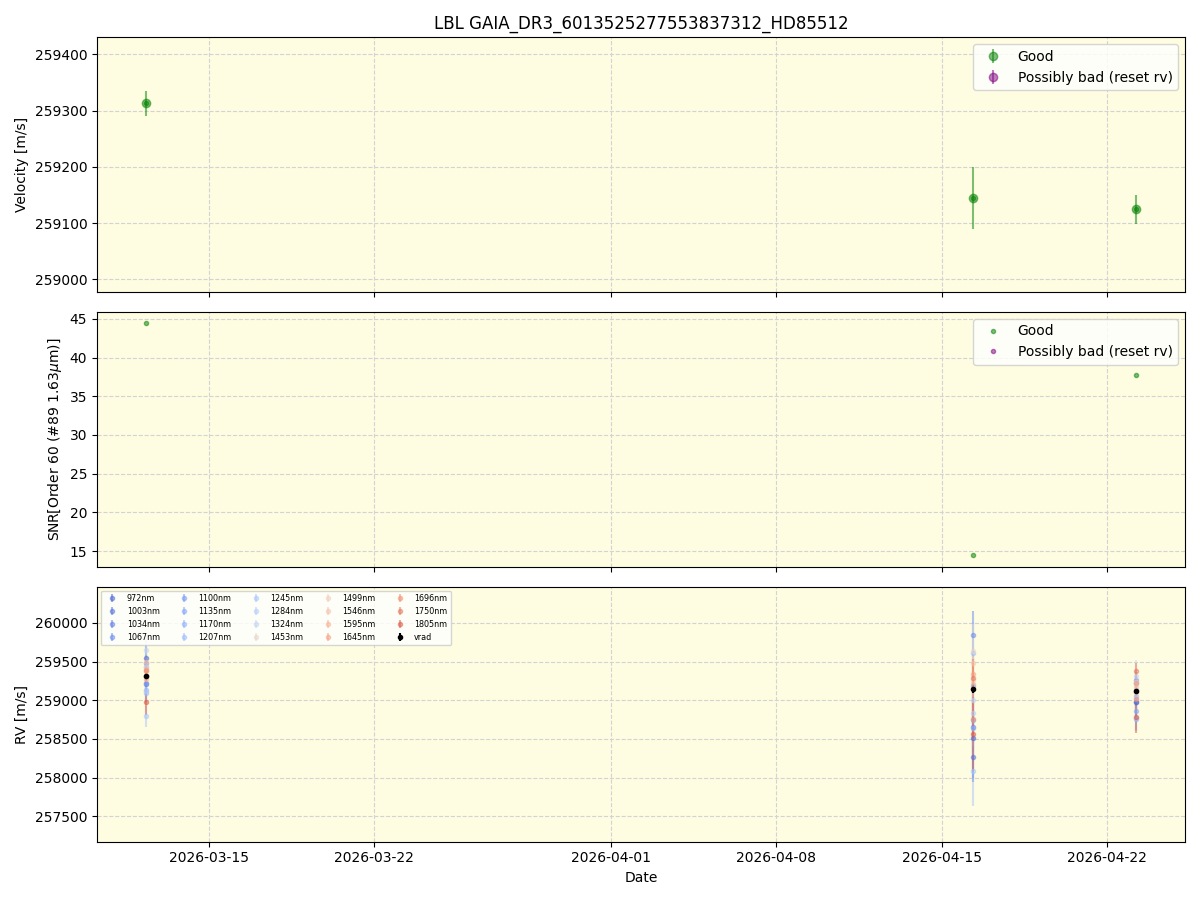Click the 1245nm marker in RV legend
This screenshot has width=1200, height=900.
(x=256, y=598)
